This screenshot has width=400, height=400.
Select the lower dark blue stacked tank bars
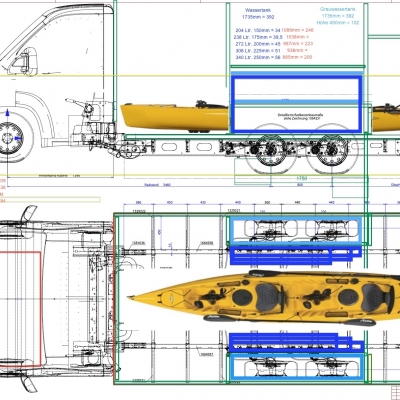(296, 342)
